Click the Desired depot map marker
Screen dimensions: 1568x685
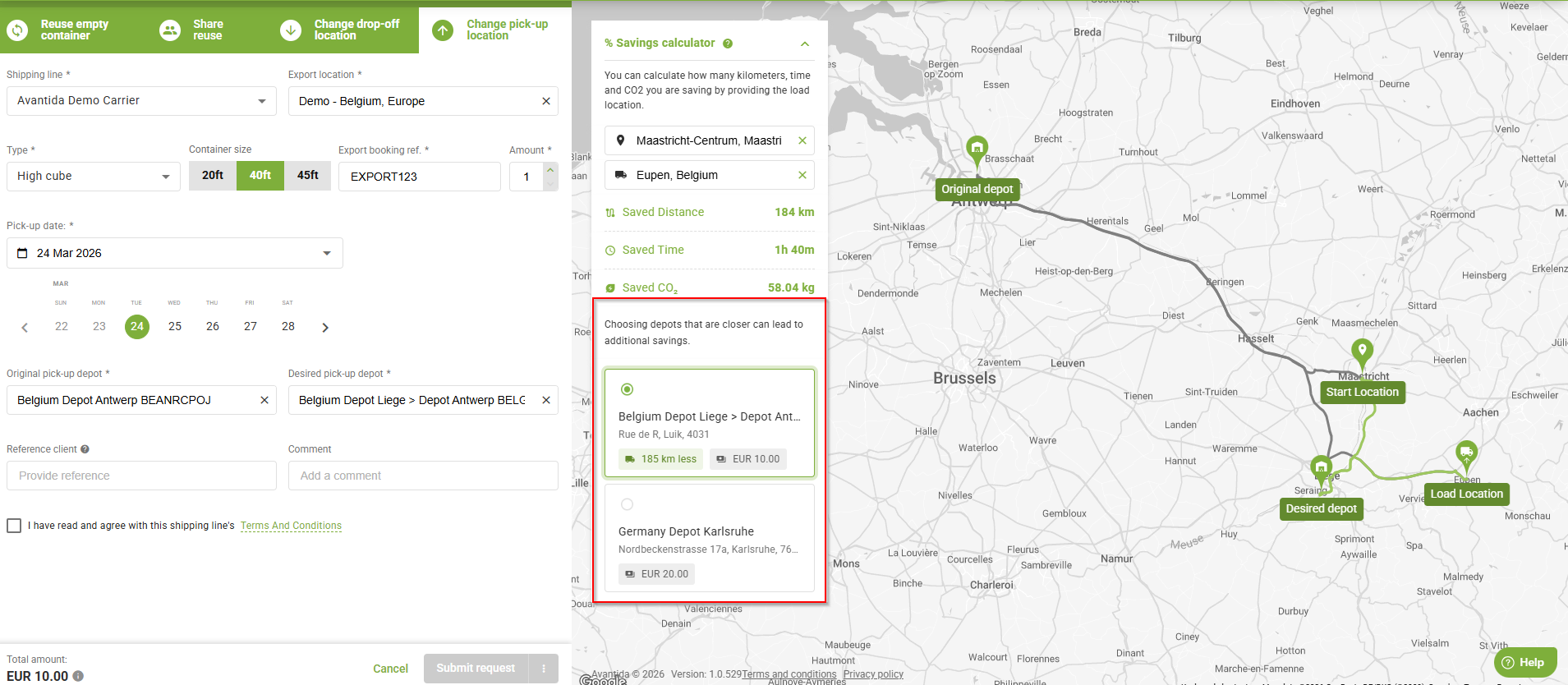coord(1321,469)
